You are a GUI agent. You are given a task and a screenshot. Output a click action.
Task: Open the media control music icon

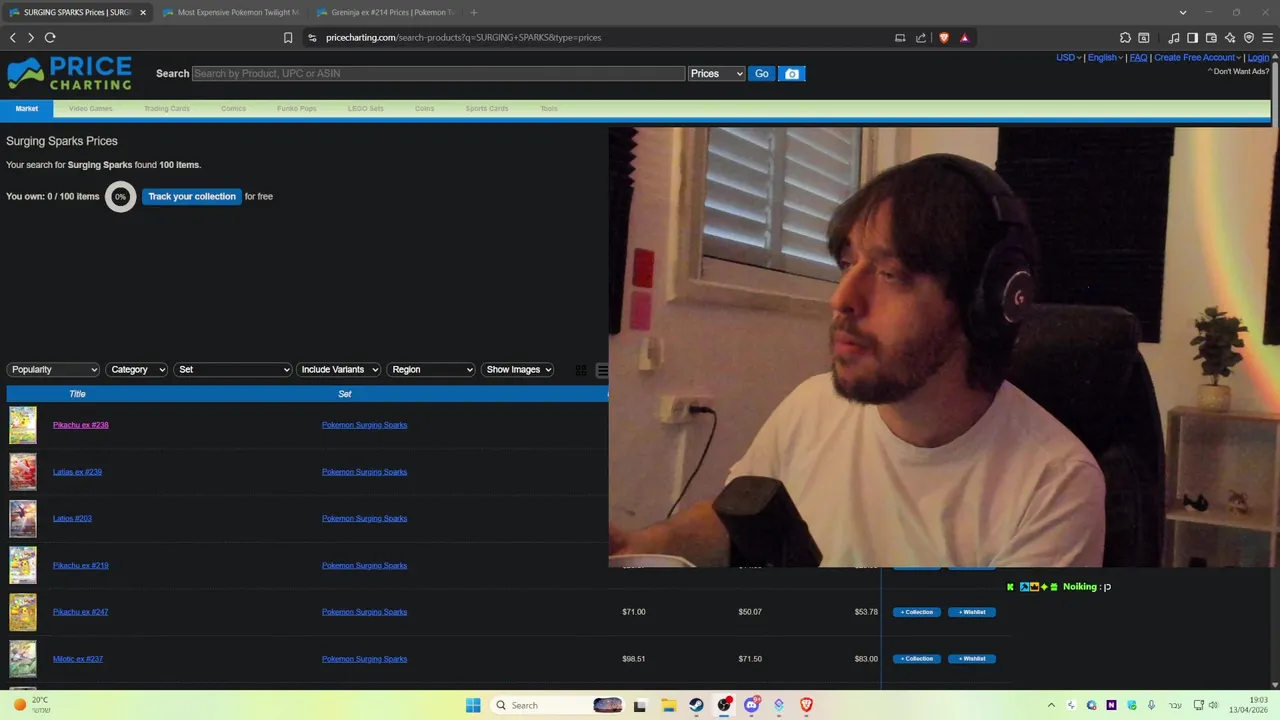[x=1174, y=38]
